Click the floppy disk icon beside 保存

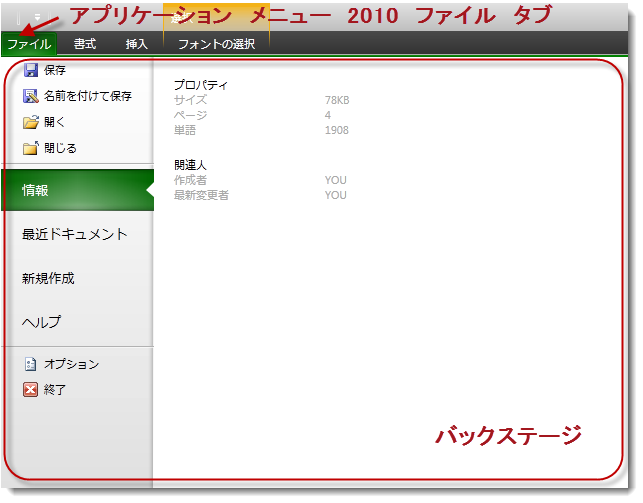coord(31,70)
